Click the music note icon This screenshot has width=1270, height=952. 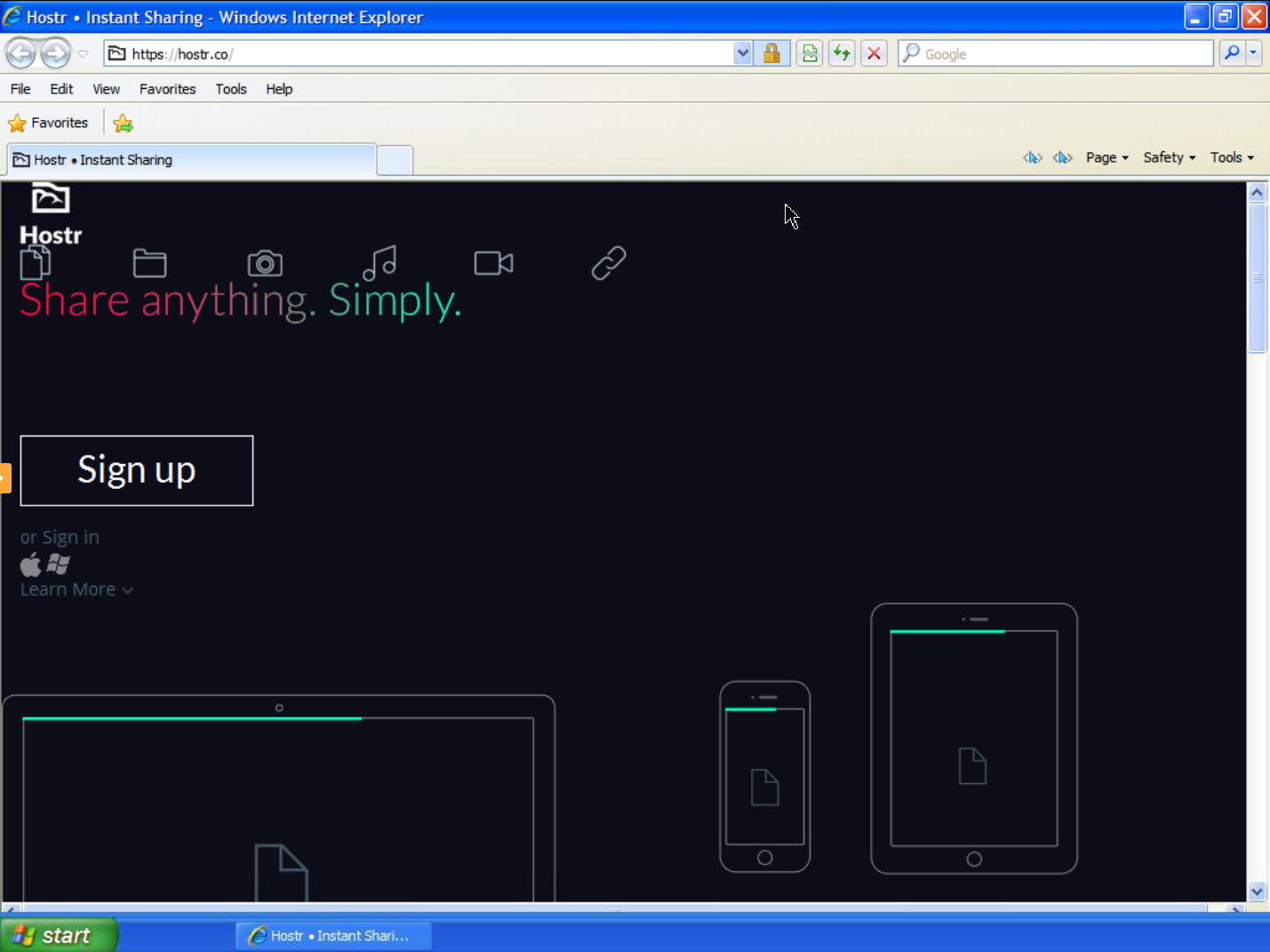(379, 263)
